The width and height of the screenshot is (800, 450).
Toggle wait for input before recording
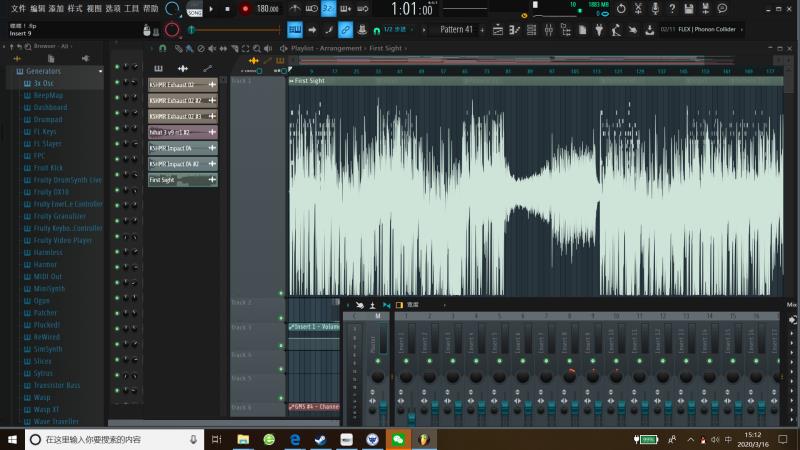click(311, 9)
